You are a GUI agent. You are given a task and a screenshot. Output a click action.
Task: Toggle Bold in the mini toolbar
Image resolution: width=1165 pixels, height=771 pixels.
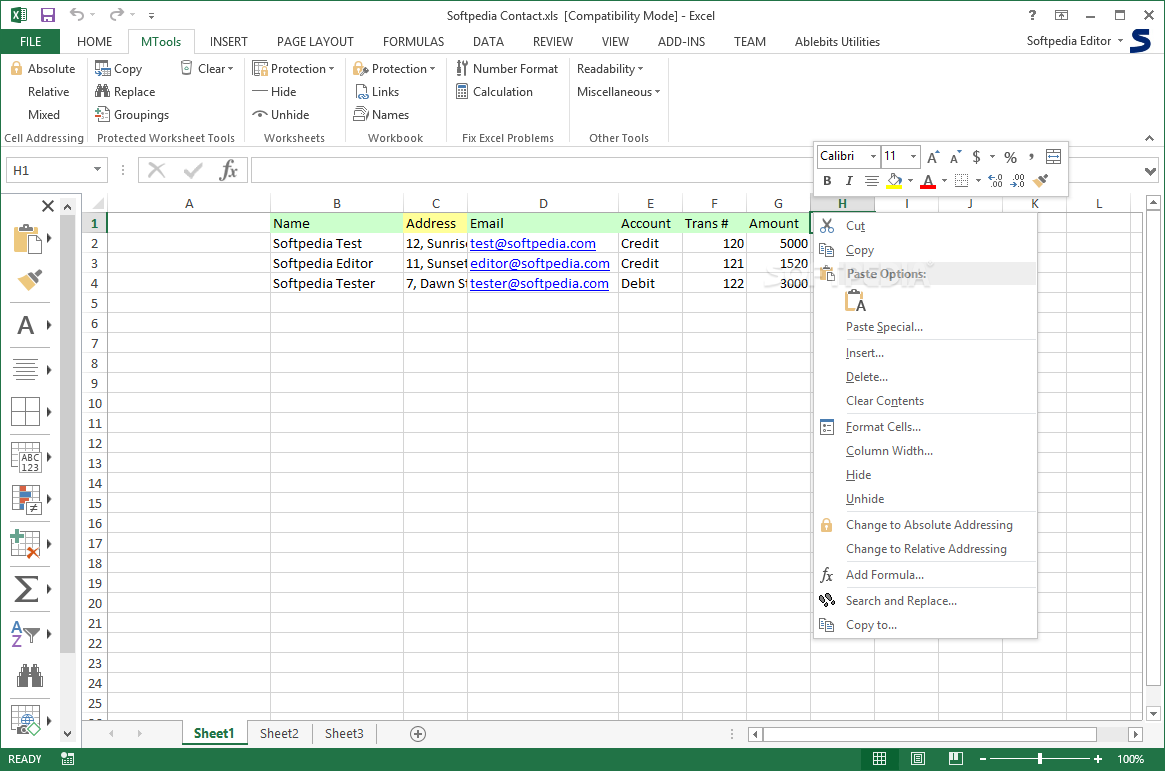[827, 180]
